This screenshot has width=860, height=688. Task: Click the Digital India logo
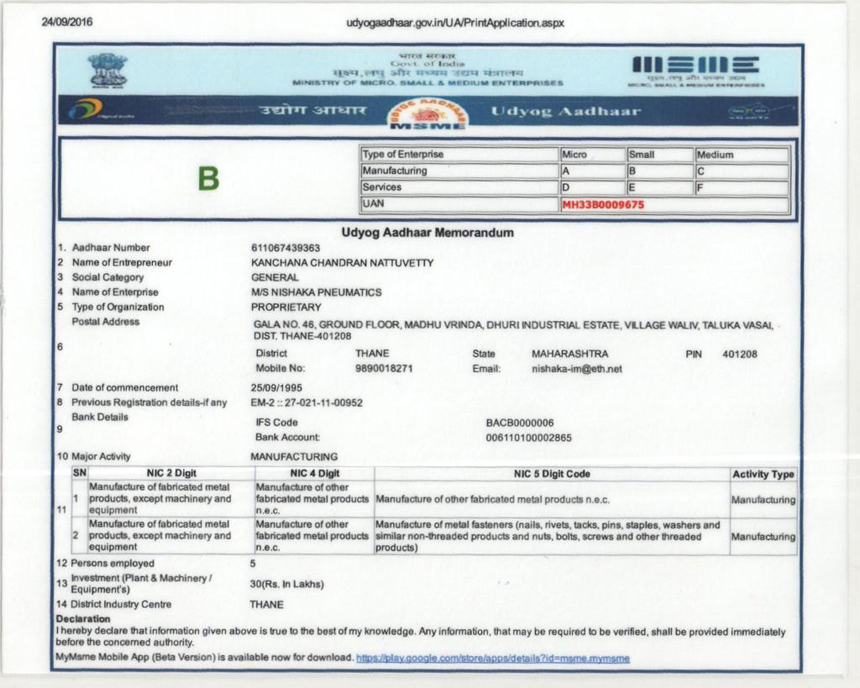coord(101,110)
